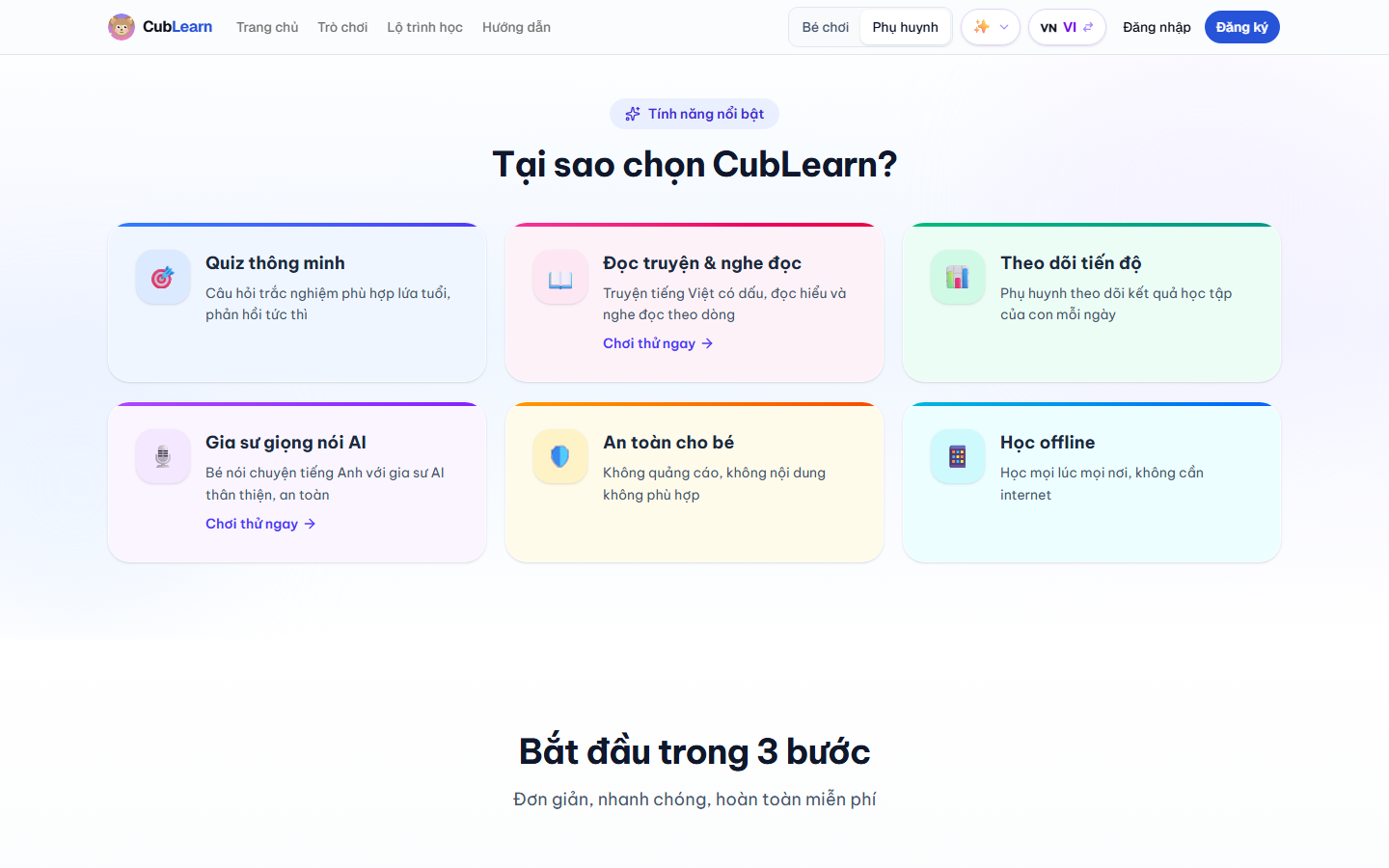Open Hướng dẫn in navigation
Screen dimensions: 1389x868
(516, 27)
